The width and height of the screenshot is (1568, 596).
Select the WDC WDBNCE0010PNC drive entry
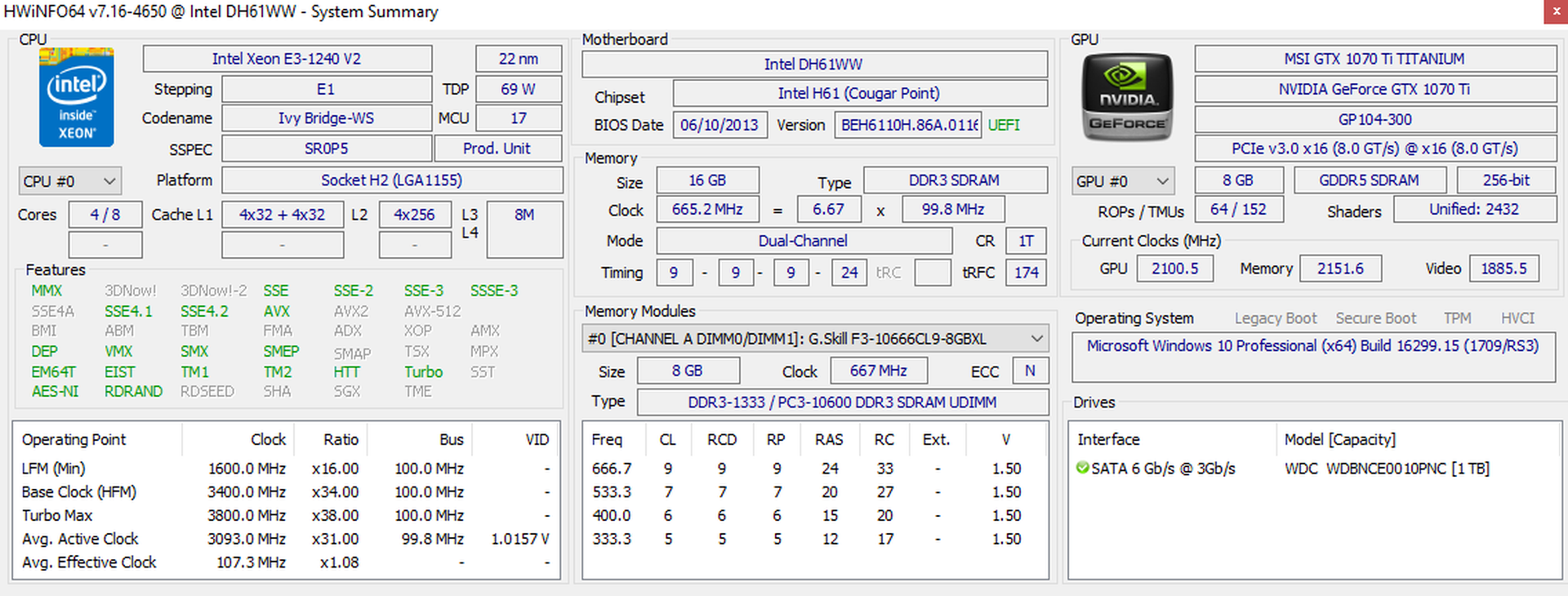pos(1387,469)
